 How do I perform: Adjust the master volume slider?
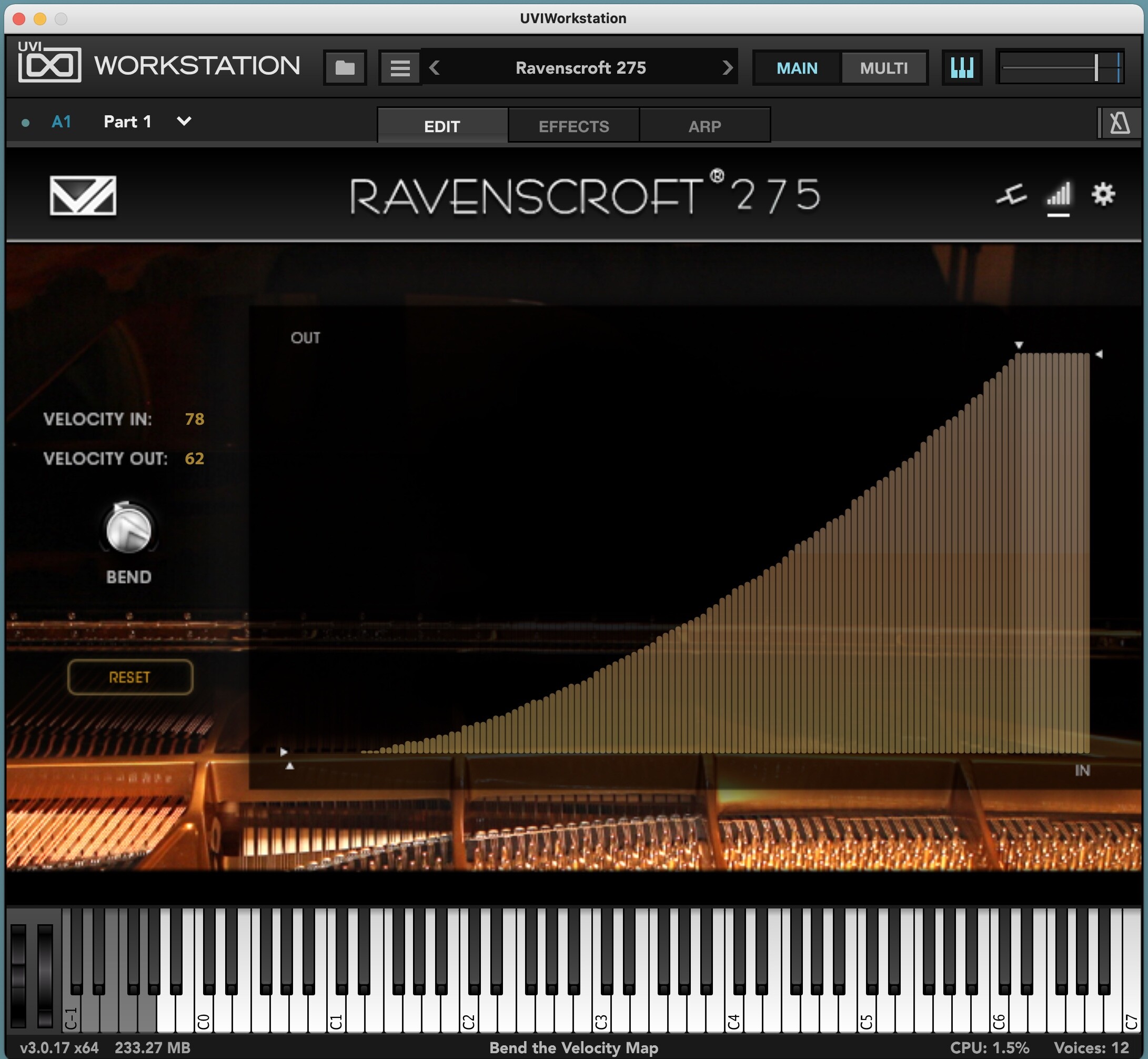click(1060, 68)
